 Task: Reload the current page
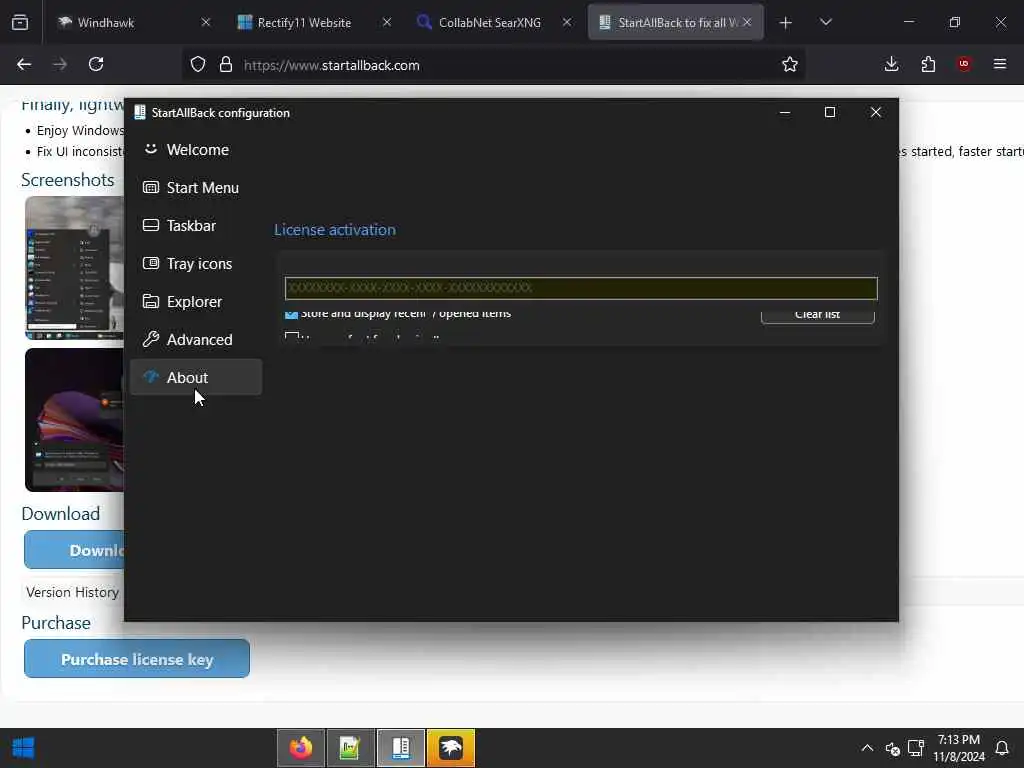pos(96,64)
